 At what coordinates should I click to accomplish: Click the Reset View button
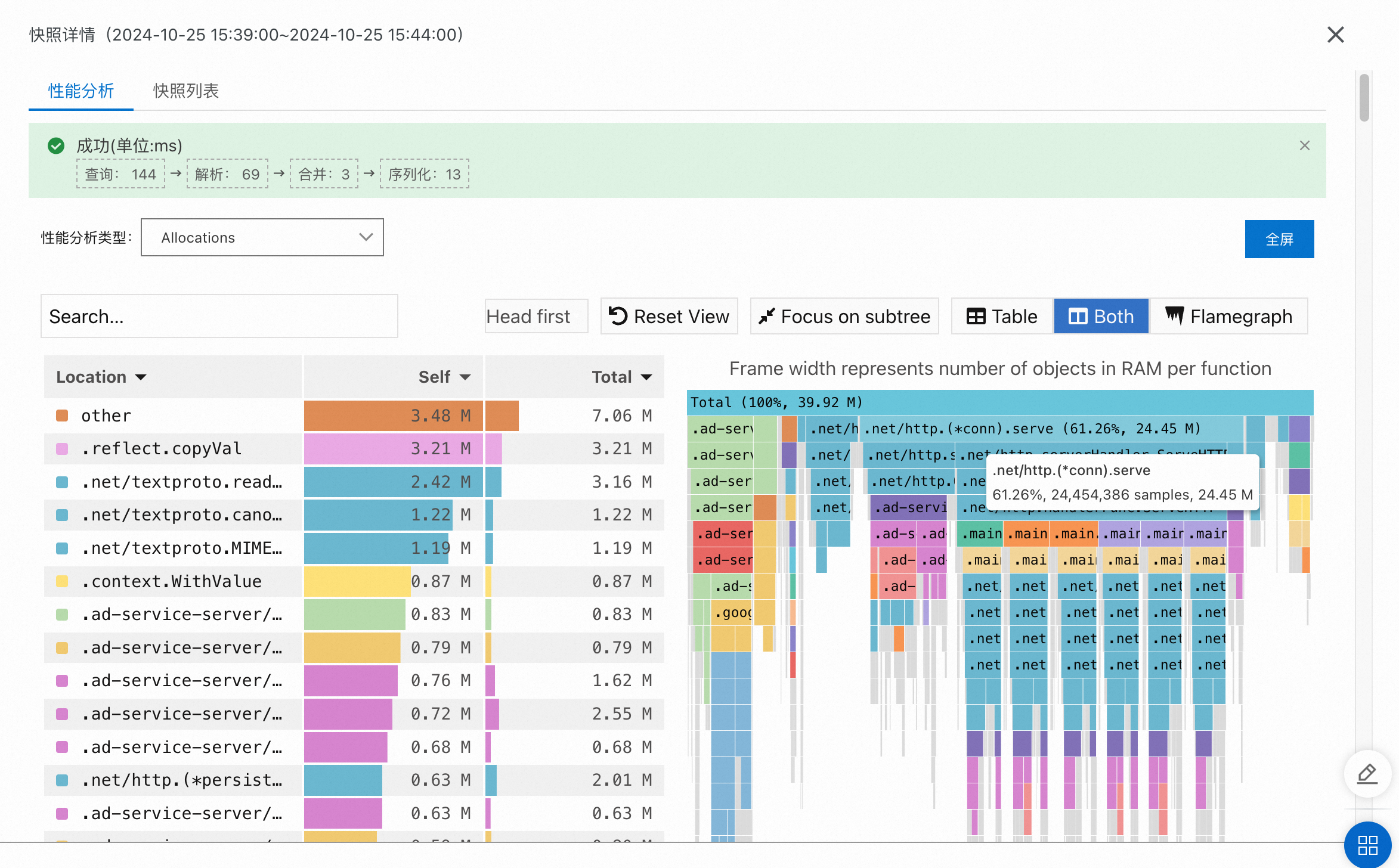coord(669,316)
